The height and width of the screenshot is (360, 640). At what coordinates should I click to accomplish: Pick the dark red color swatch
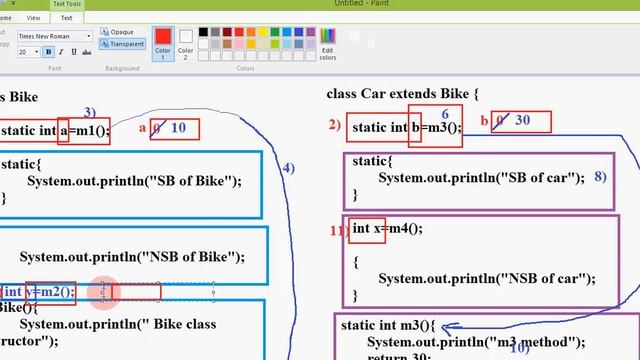227,32
